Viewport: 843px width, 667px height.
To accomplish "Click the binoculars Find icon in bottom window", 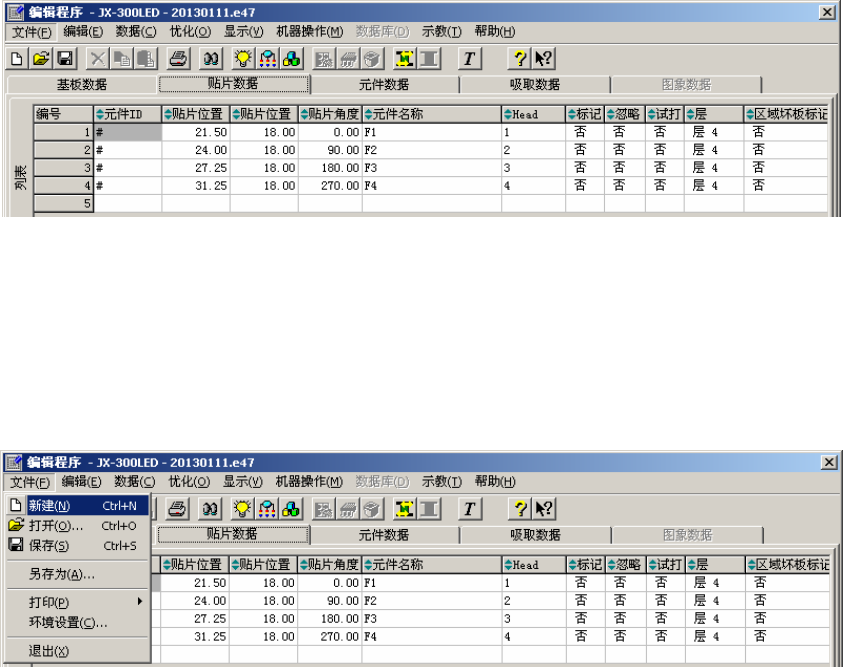I will click(211, 509).
